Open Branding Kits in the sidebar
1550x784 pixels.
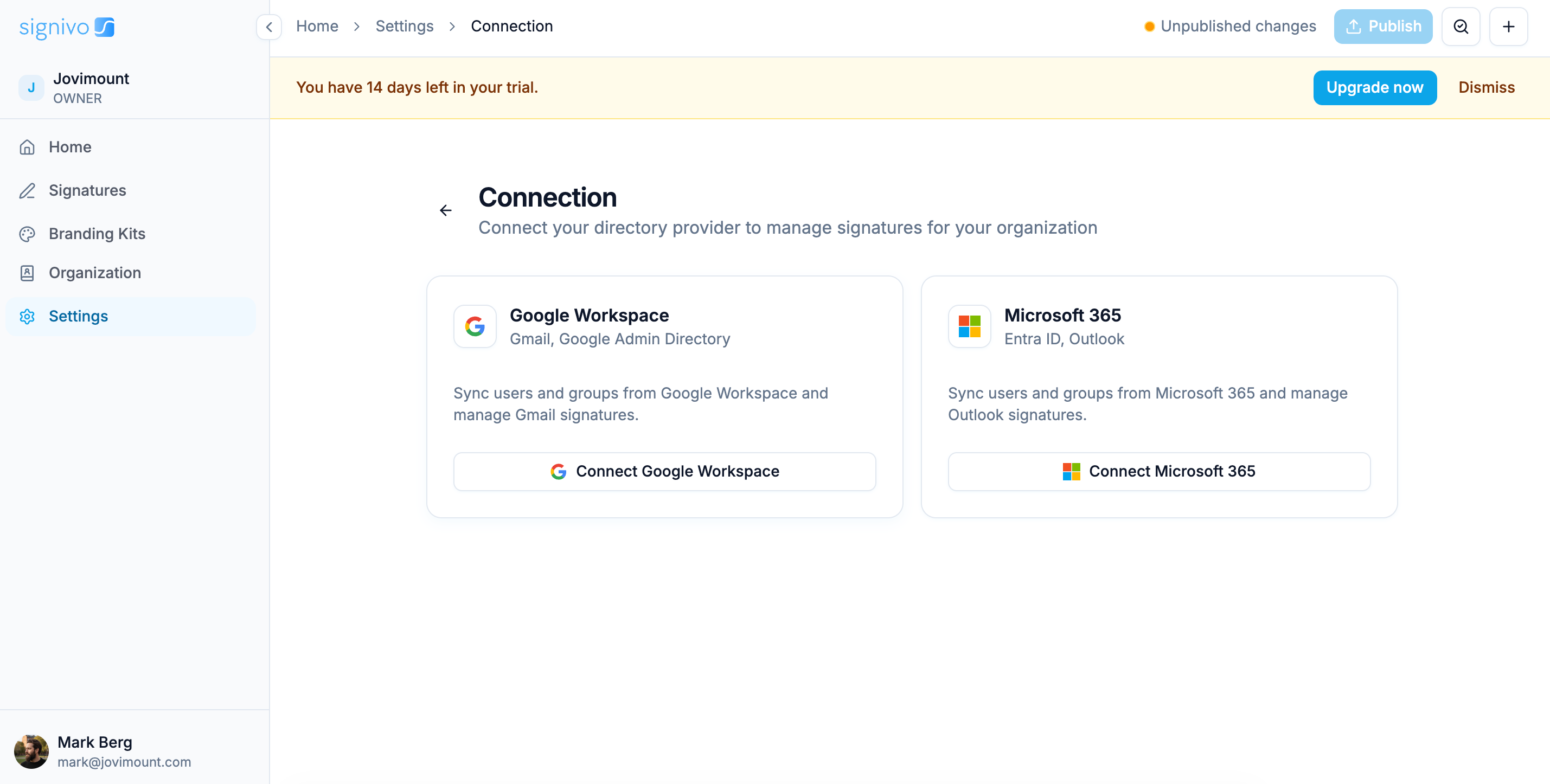tap(131, 234)
